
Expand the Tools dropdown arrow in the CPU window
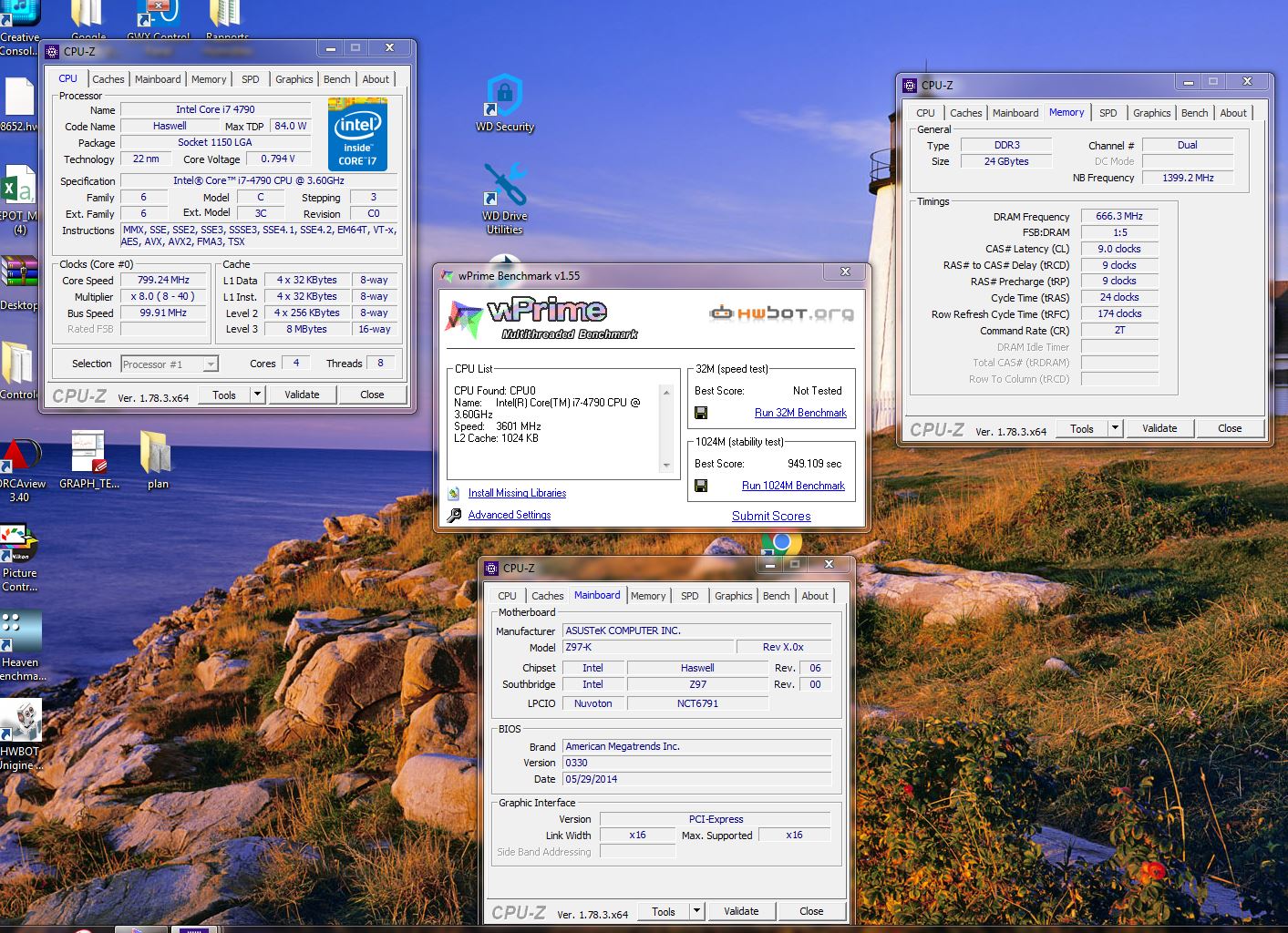click(257, 395)
